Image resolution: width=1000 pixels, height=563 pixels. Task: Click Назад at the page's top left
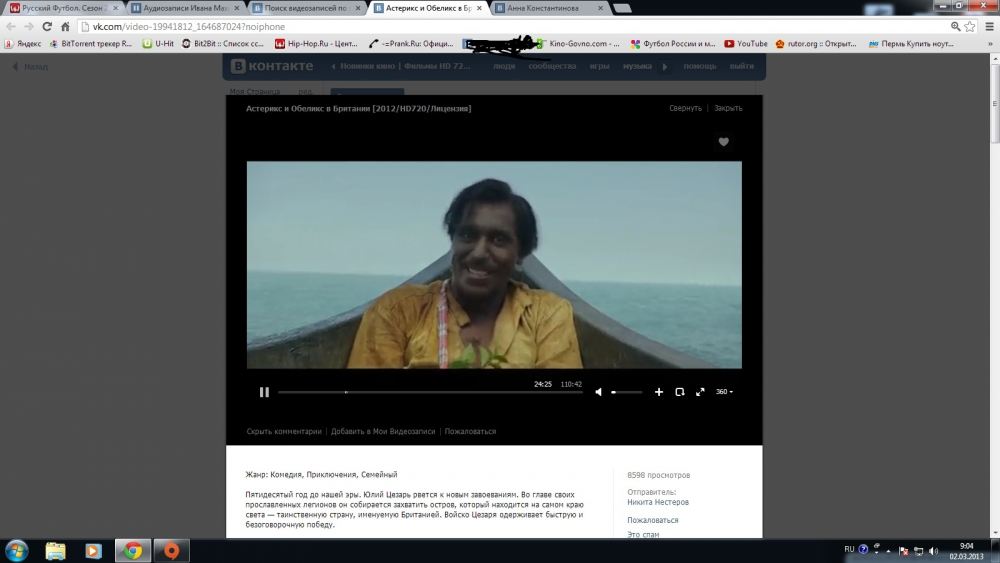pyautogui.click(x=30, y=66)
